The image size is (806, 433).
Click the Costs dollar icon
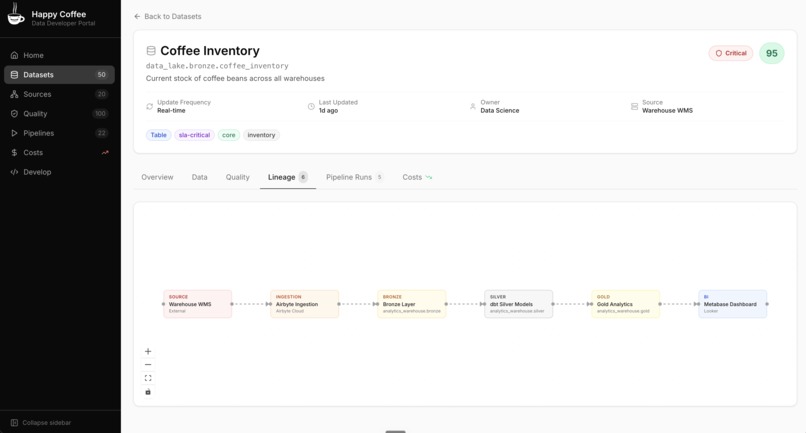tap(14, 153)
